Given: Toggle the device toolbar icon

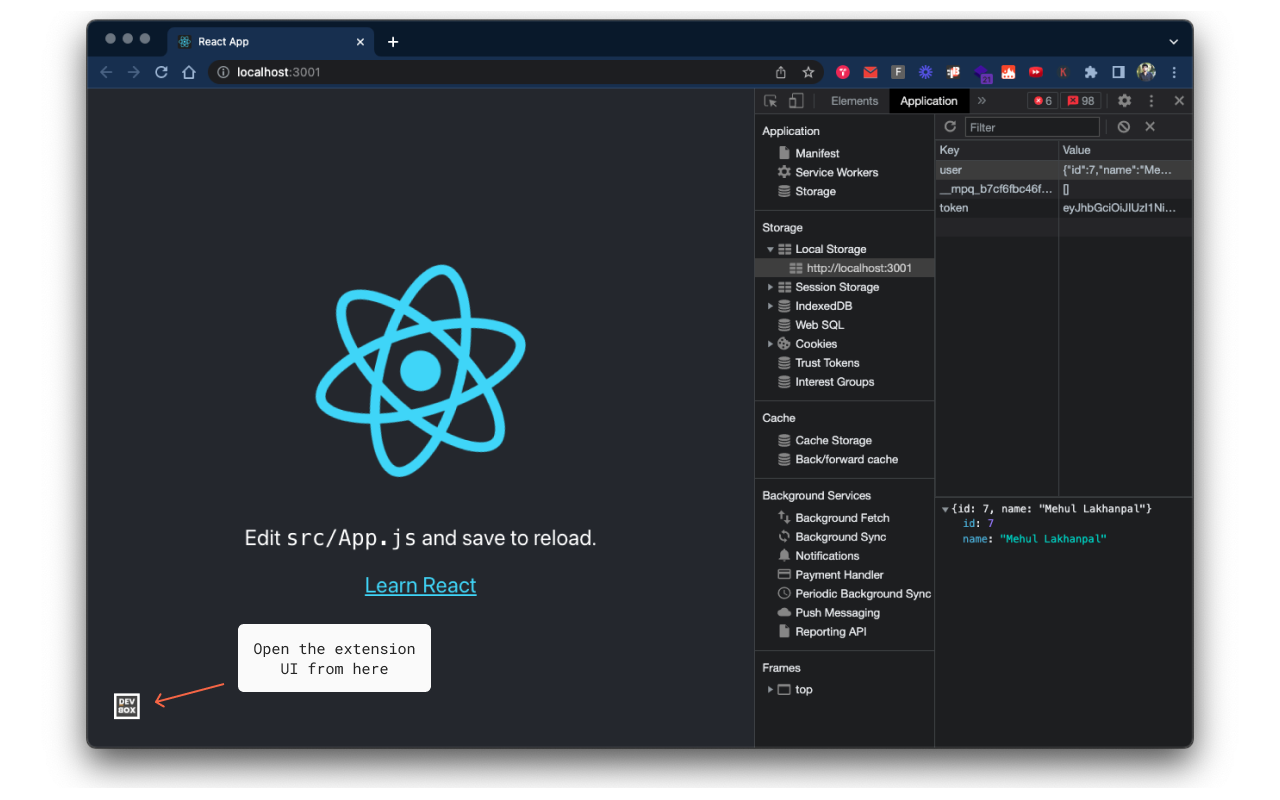Looking at the screenshot, I should point(796,101).
